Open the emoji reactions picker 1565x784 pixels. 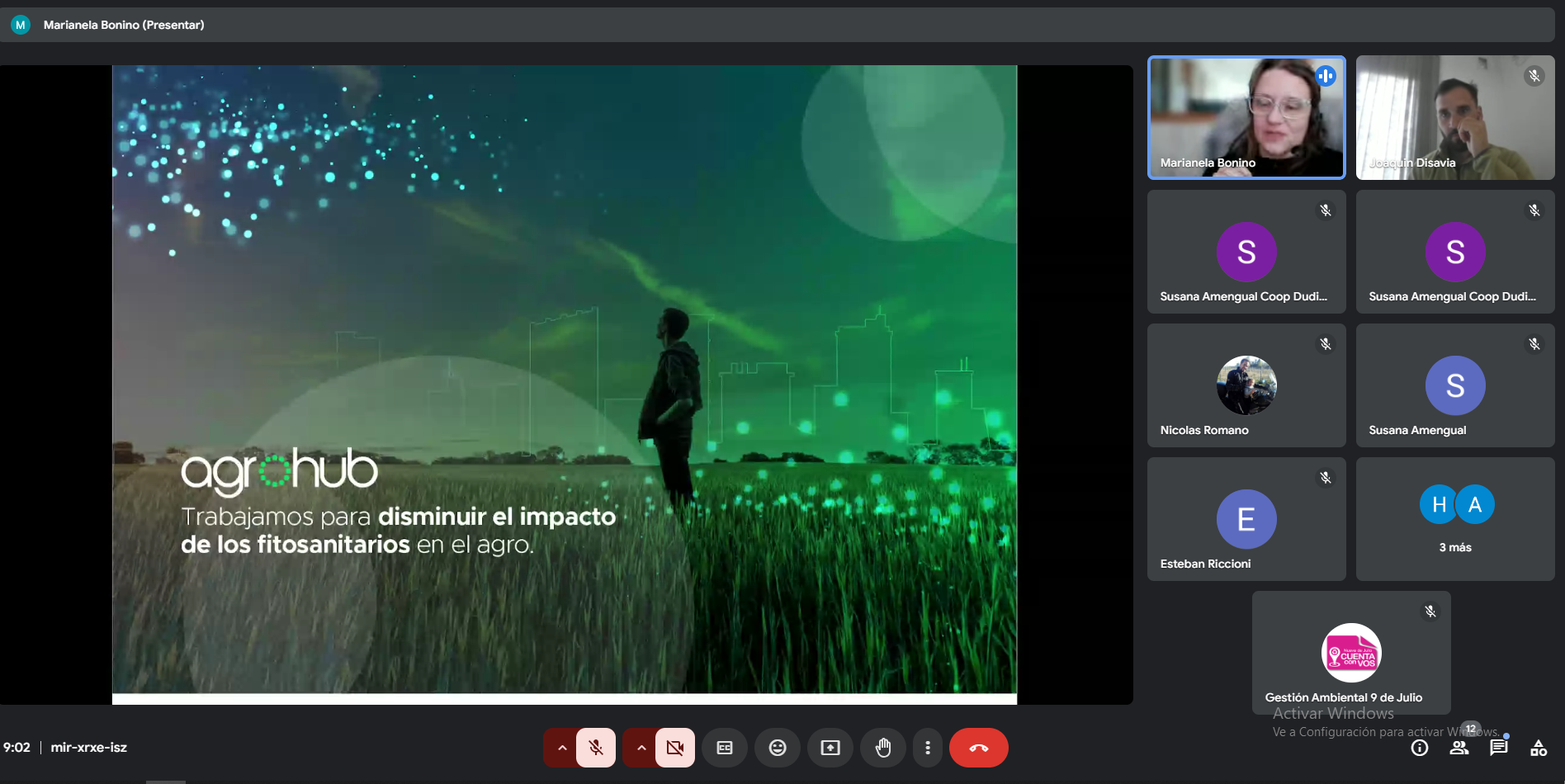pos(778,748)
